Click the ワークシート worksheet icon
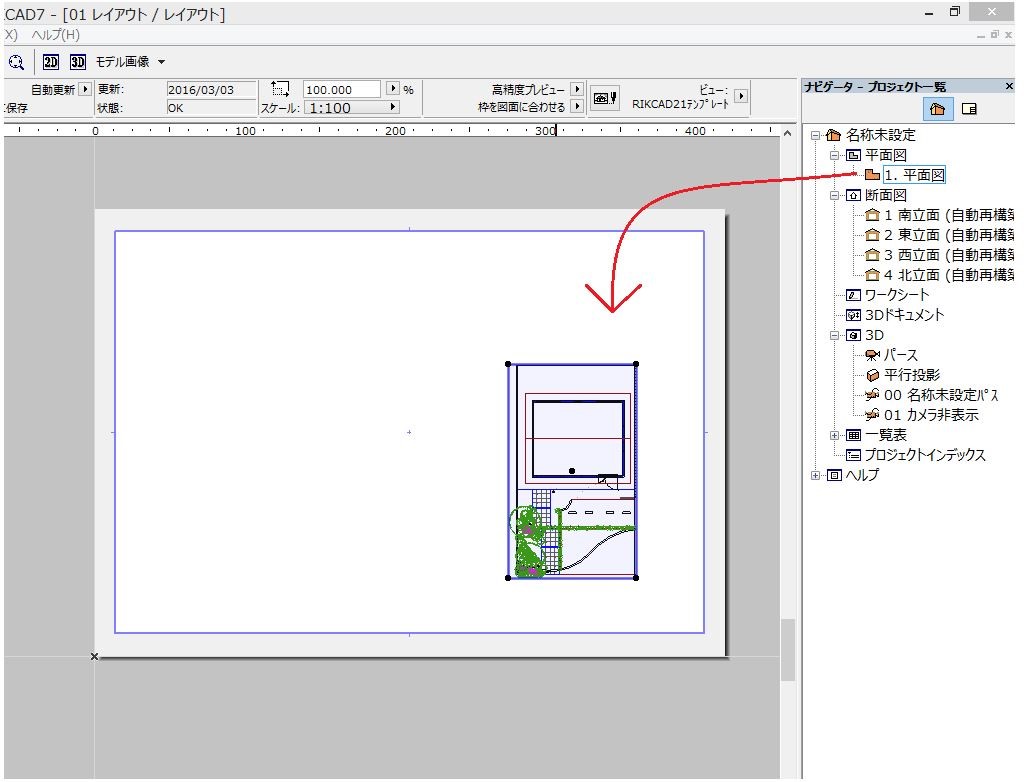This screenshot has width=1024, height=782. coord(853,295)
